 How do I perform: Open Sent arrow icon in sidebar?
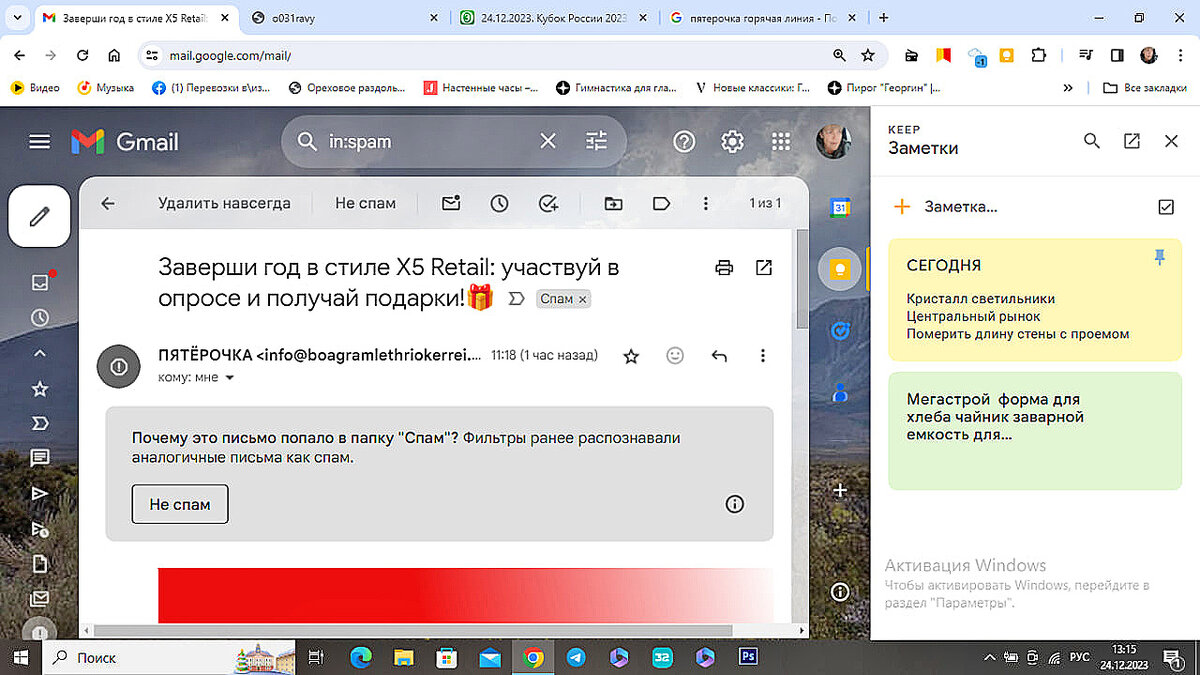tap(40, 494)
